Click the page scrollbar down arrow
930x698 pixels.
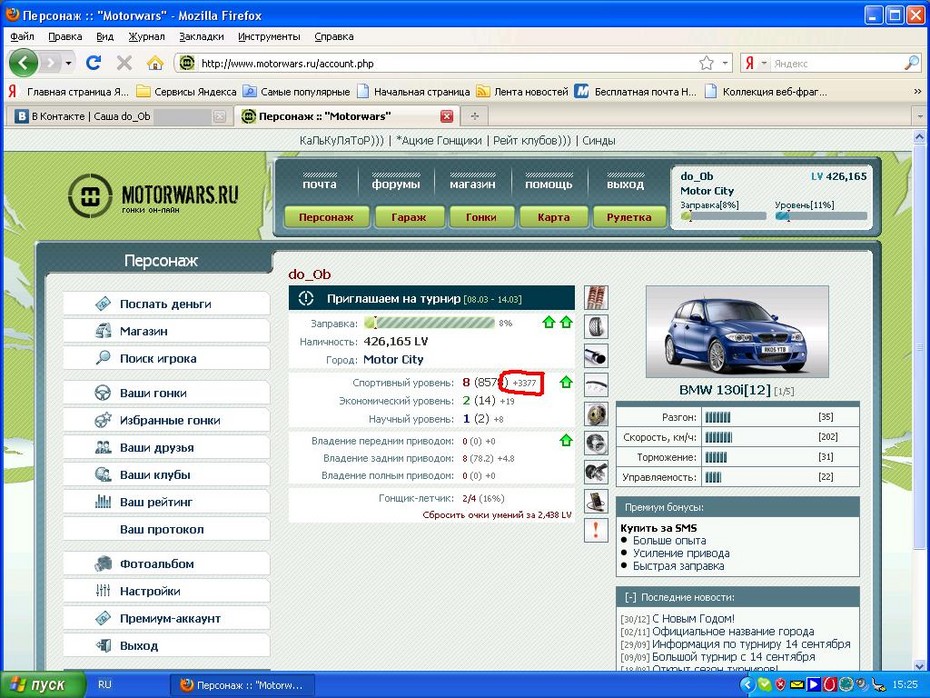click(x=919, y=665)
